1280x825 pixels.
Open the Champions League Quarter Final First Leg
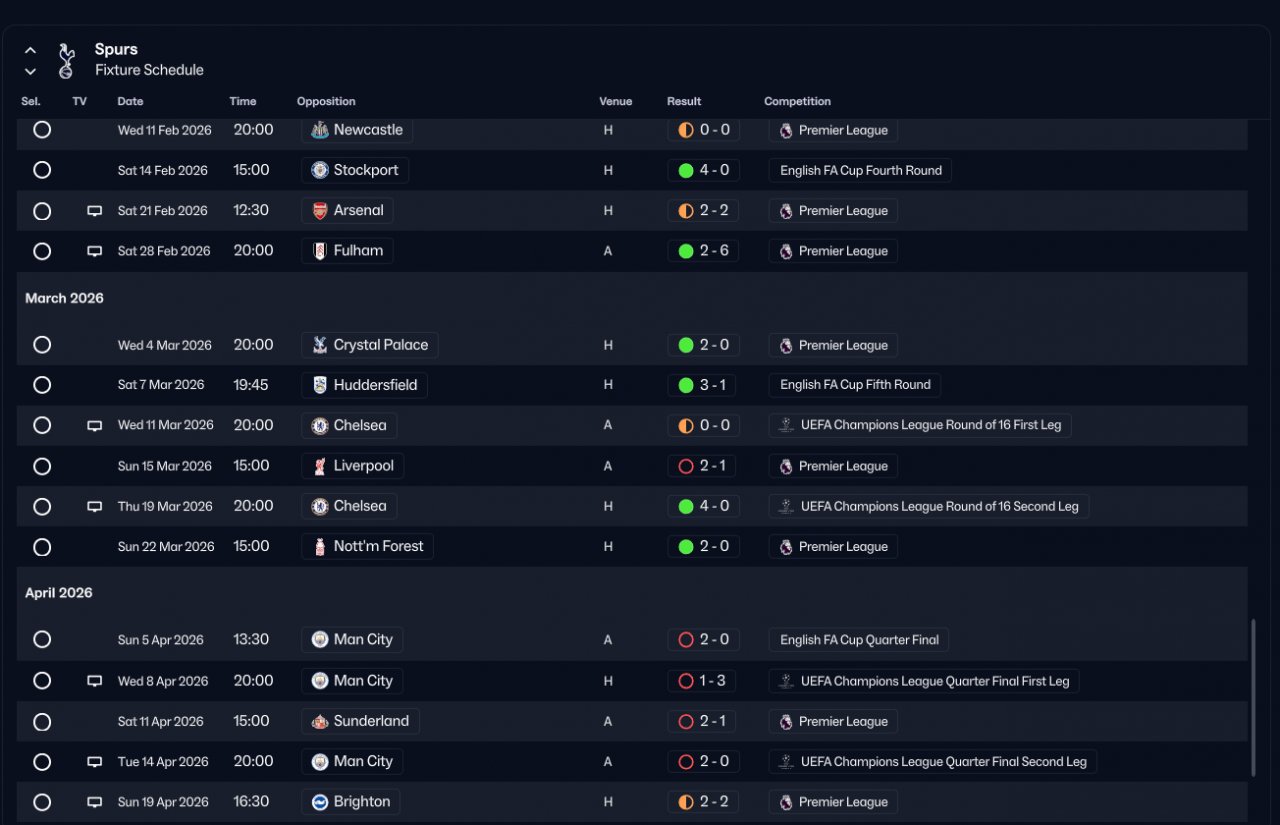coord(924,681)
